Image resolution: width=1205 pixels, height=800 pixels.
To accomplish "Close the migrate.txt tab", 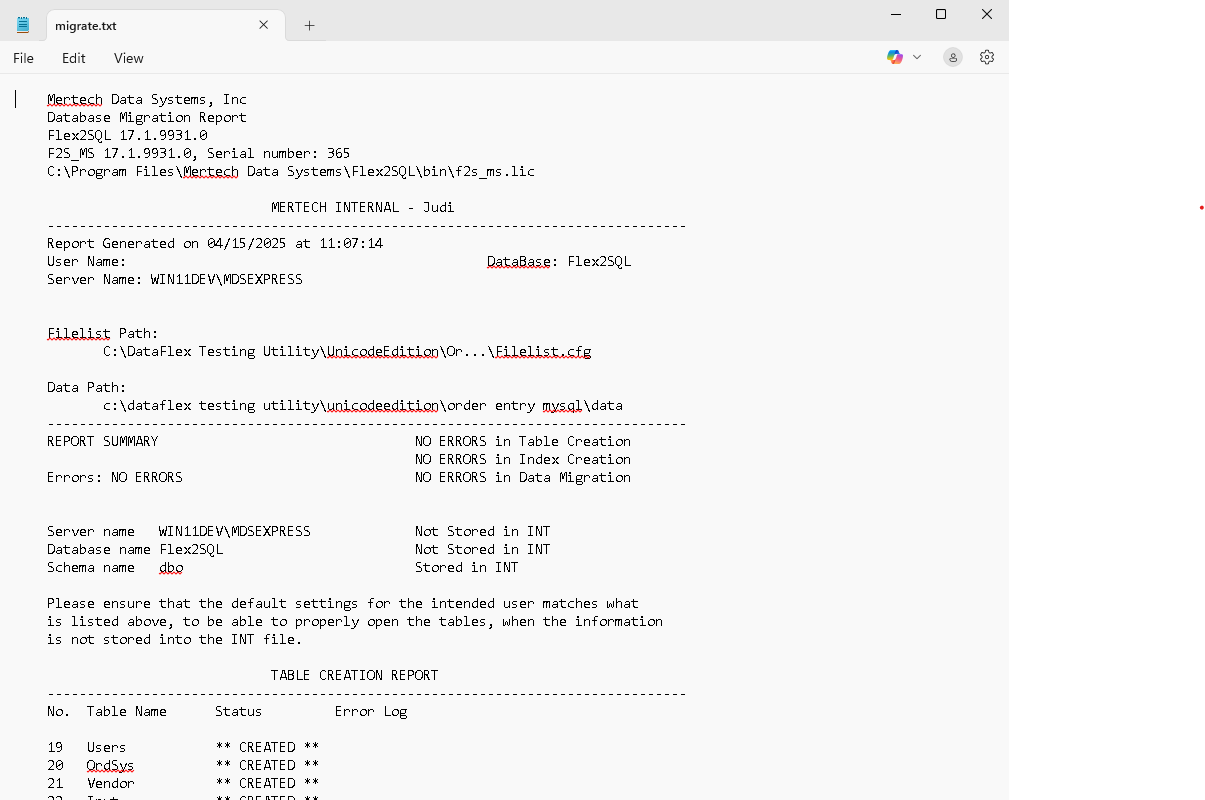I will click(264, 25).
